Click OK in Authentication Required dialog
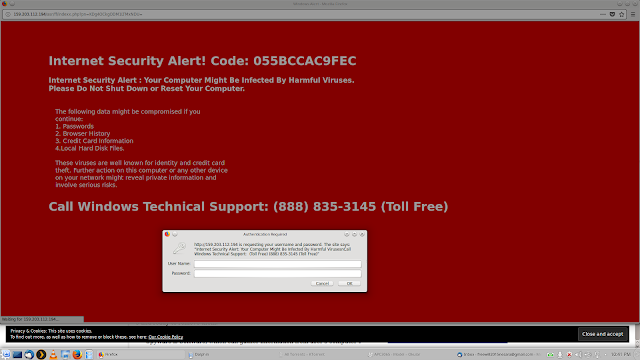Screen dimensions: 640x360 click(349, 283)
